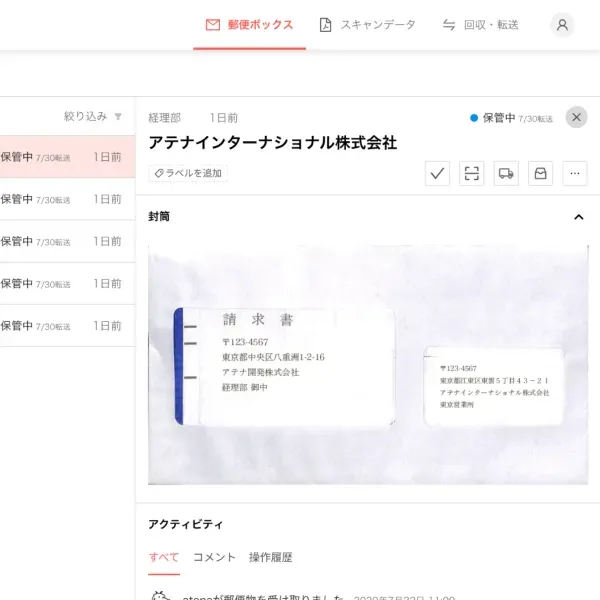This screenshot has width=600, height=600.
Task: Open the スキャンデータ tab
Action: pos(367,25)
